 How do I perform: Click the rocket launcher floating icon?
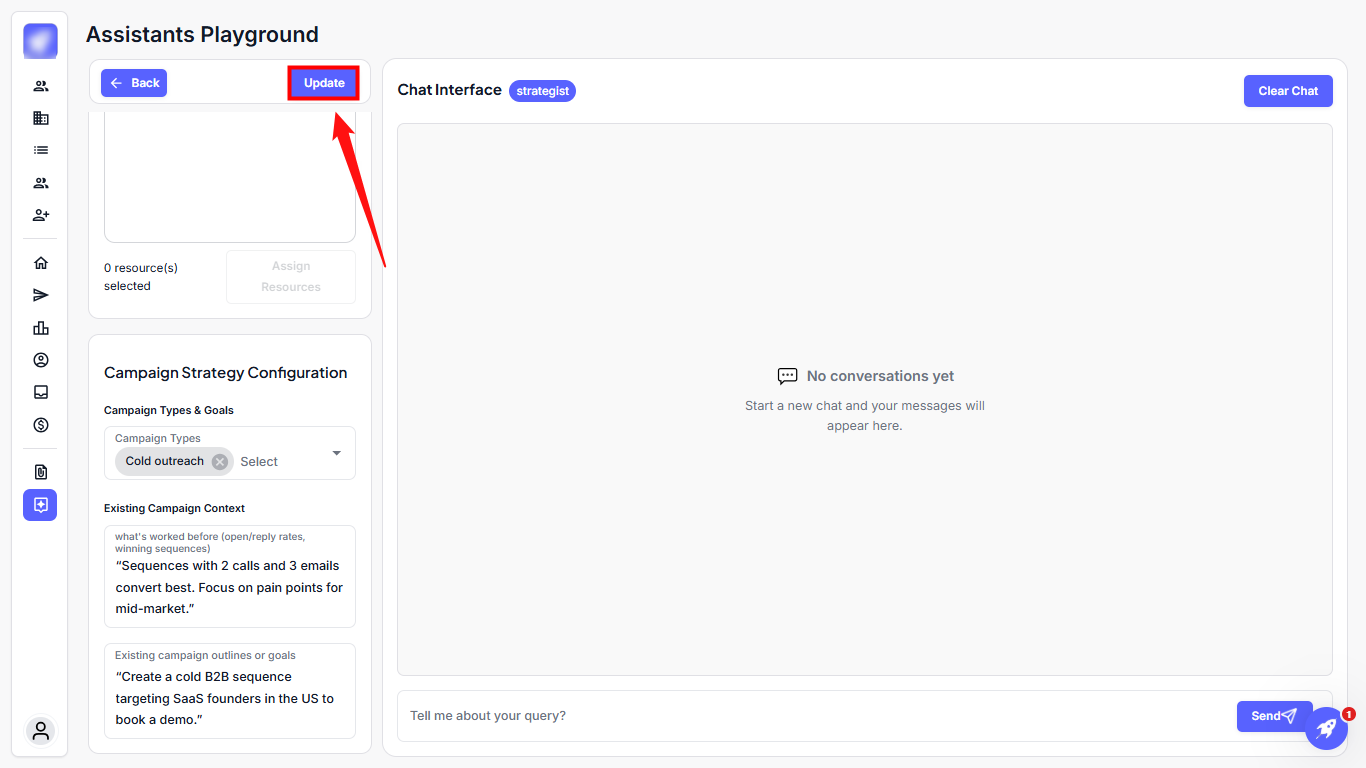point(1326,729)
